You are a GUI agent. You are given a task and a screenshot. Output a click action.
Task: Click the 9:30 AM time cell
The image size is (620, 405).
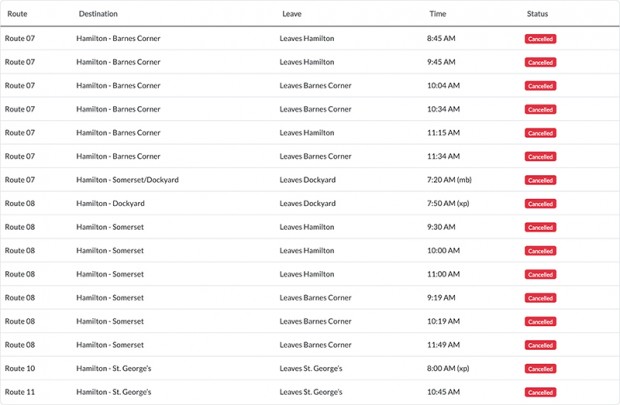tap(441, 227)
